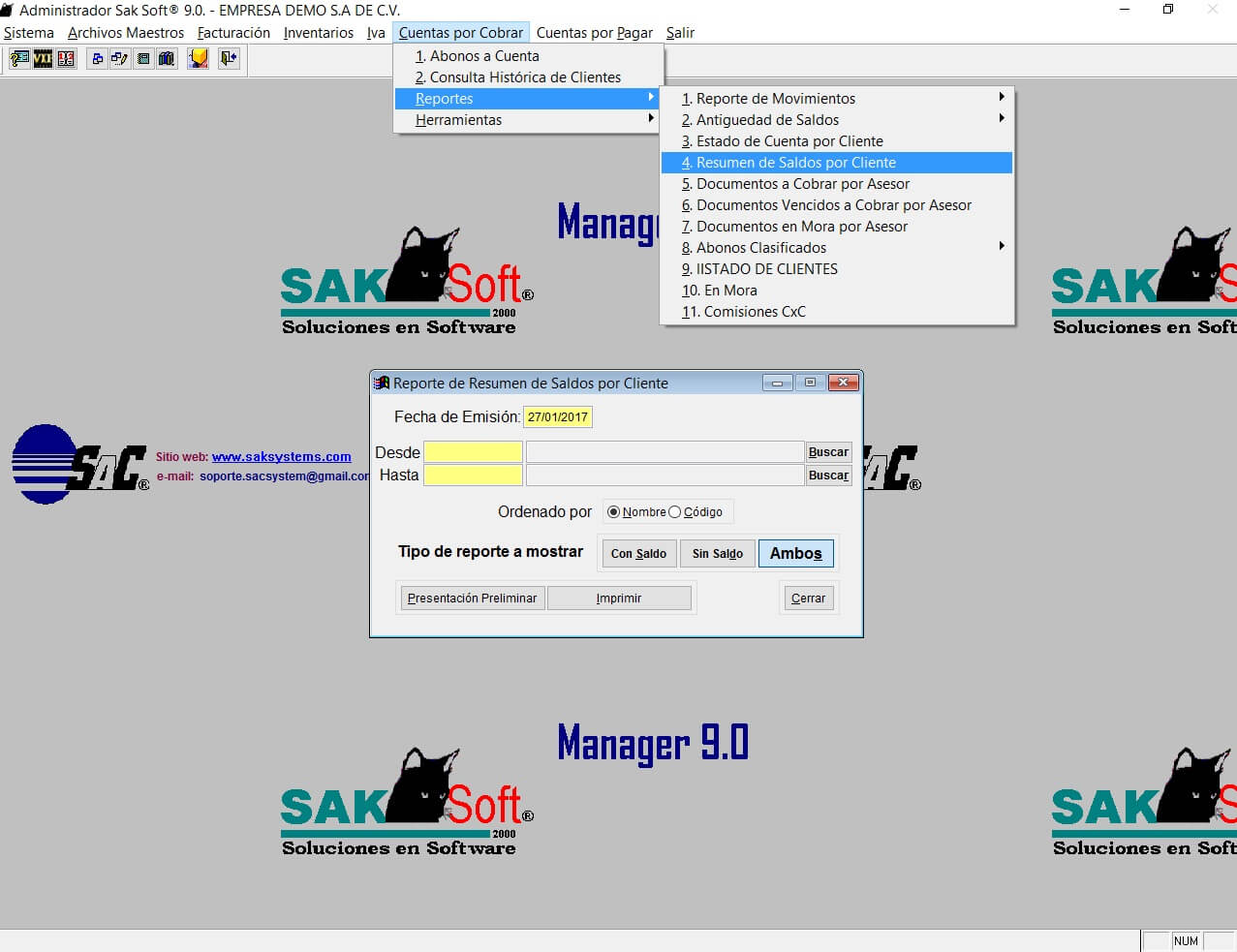Click the yellow cube toolbar icon

[199, 59]
